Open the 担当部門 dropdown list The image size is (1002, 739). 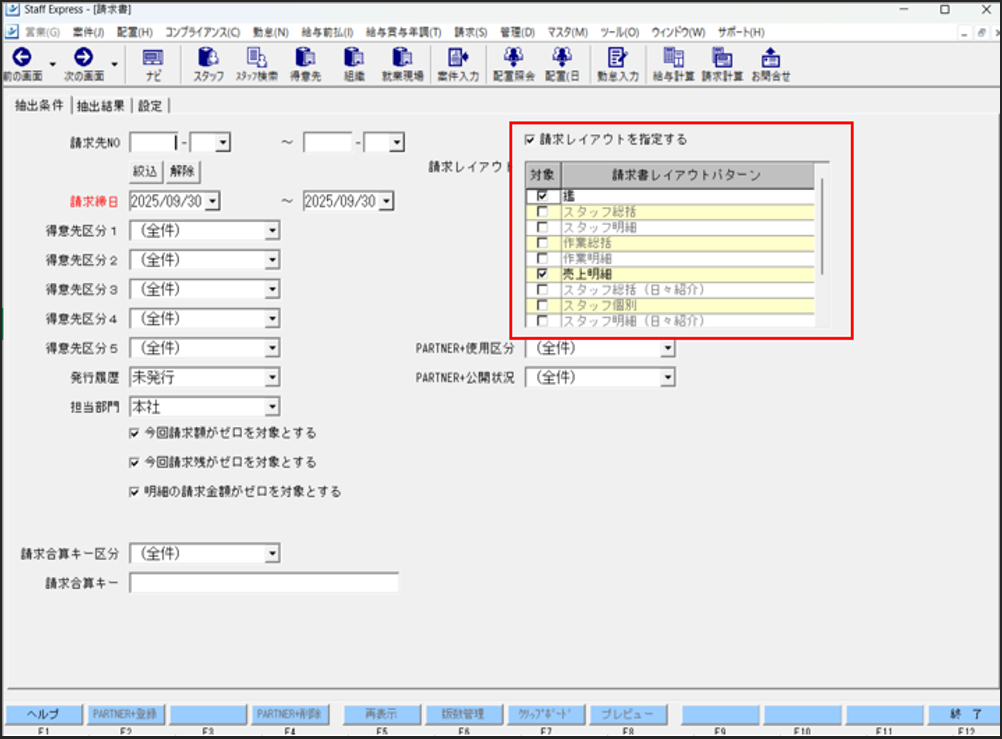tap(271, 407)
